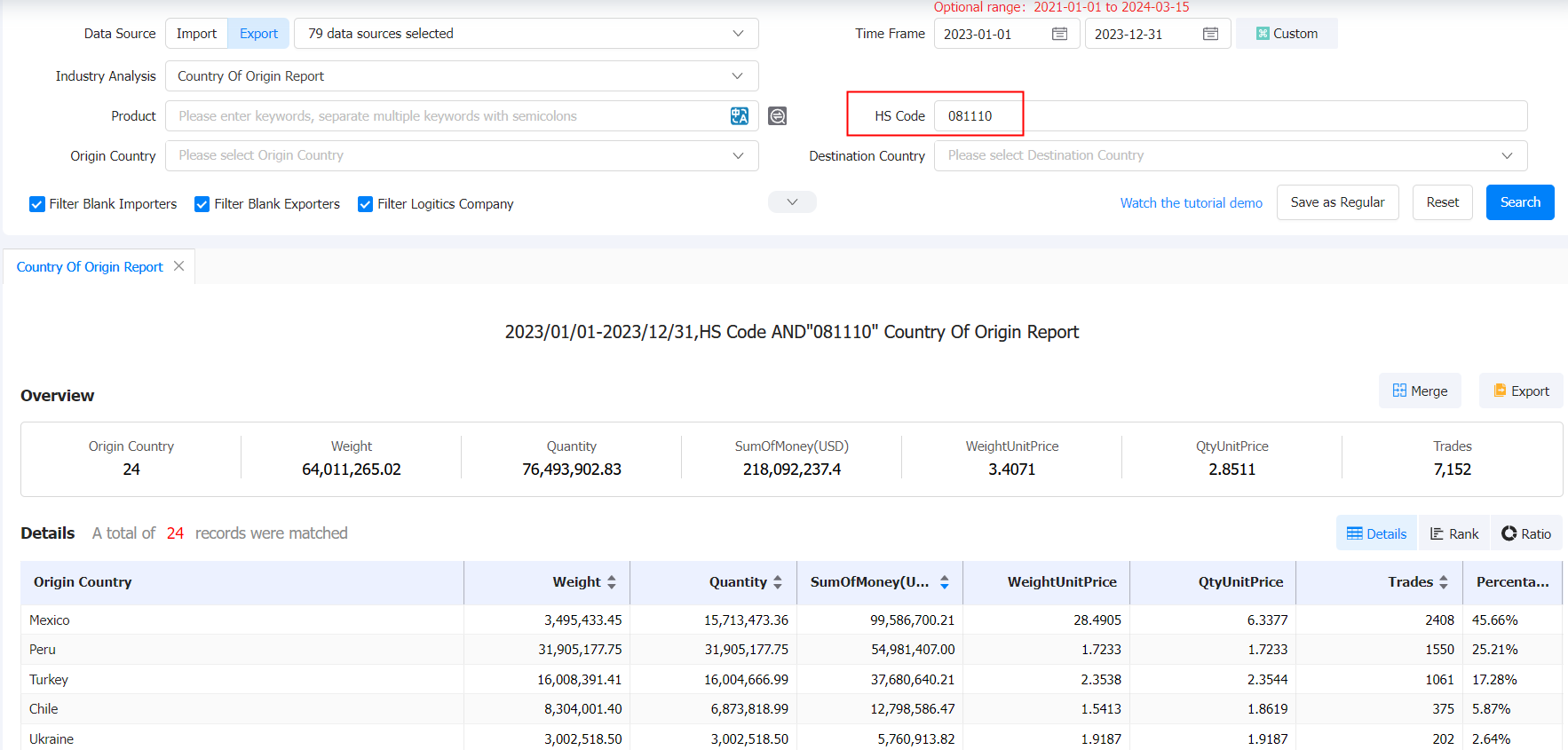Viewport: 1568px width, 750px height.
Task: Click the round icon beside Product field
Action: tap(777, 116)
